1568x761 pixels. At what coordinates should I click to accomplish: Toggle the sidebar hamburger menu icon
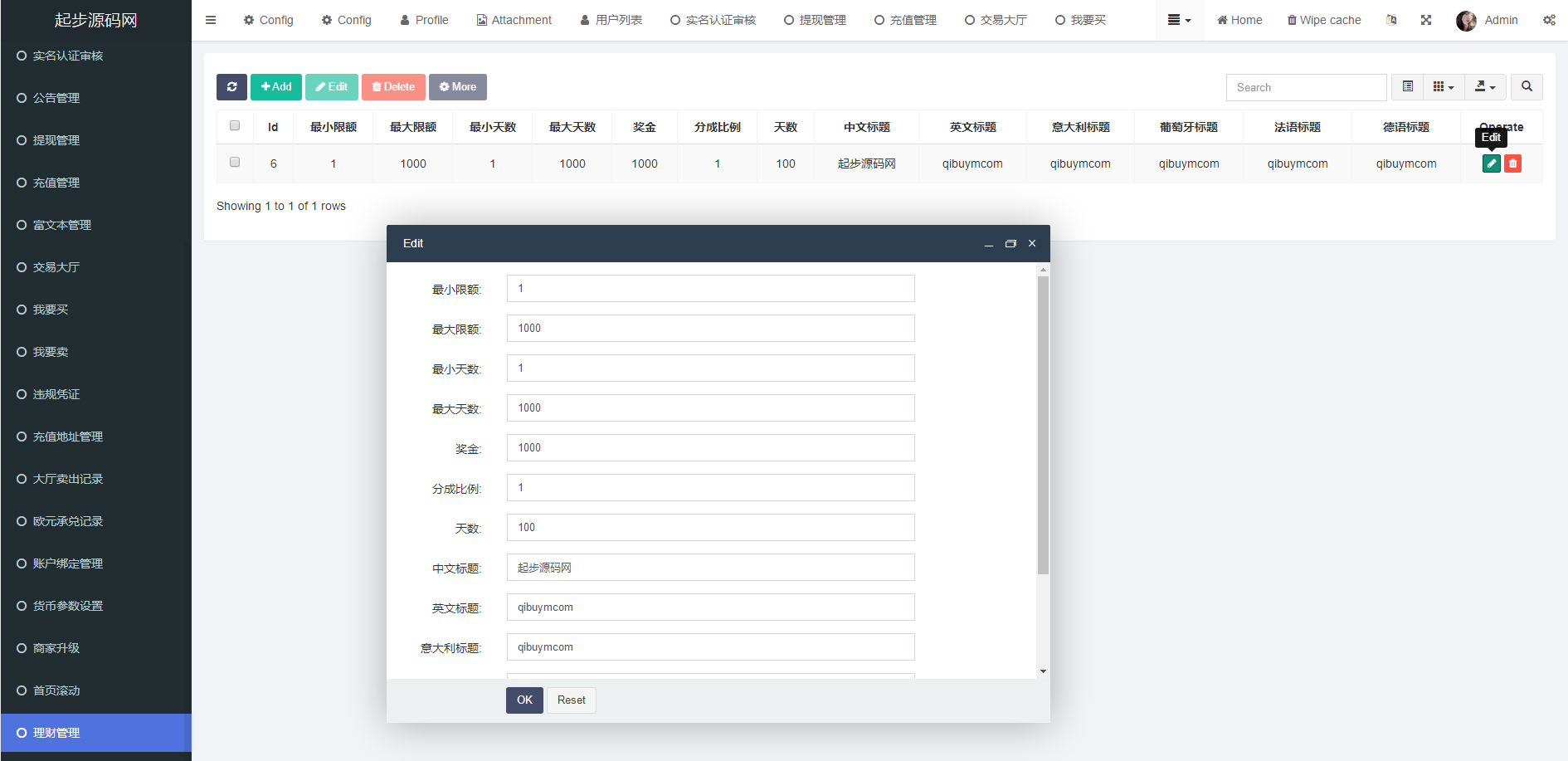[x=211, y=20]
